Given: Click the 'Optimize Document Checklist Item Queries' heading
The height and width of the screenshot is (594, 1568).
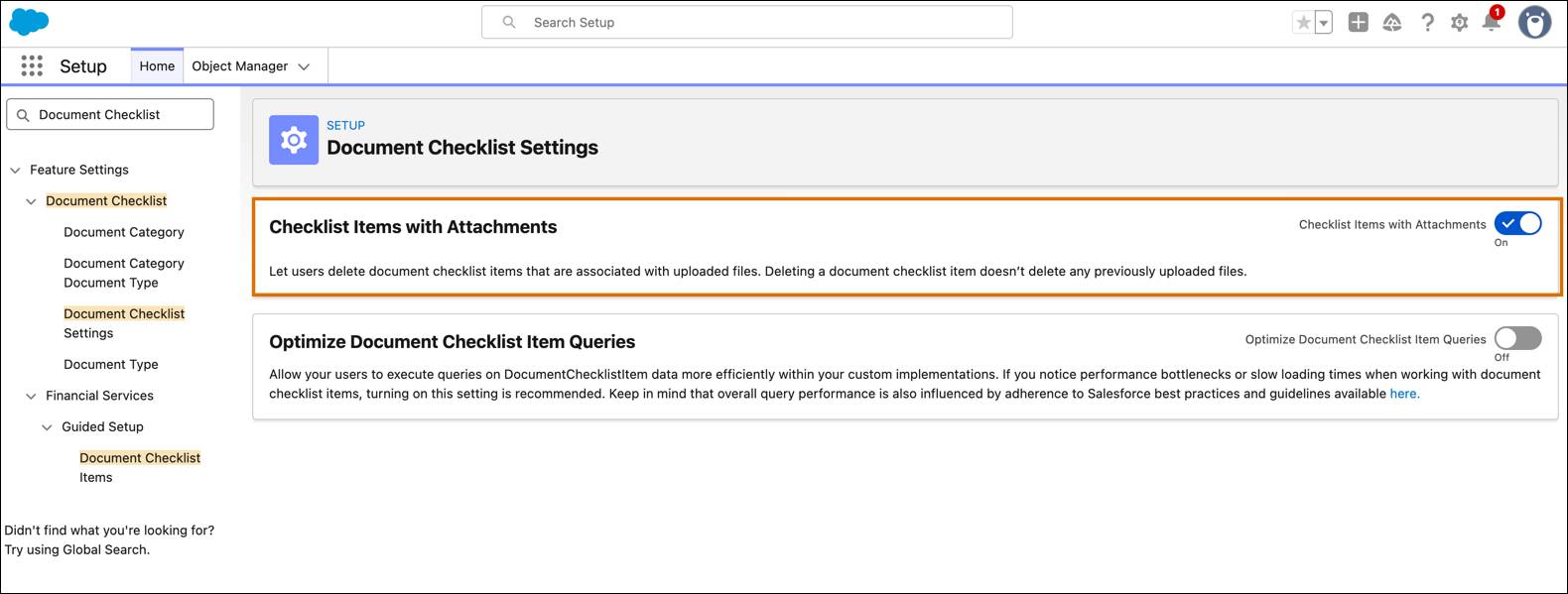Looking at the screenshot, I should [x=452, y=342].
